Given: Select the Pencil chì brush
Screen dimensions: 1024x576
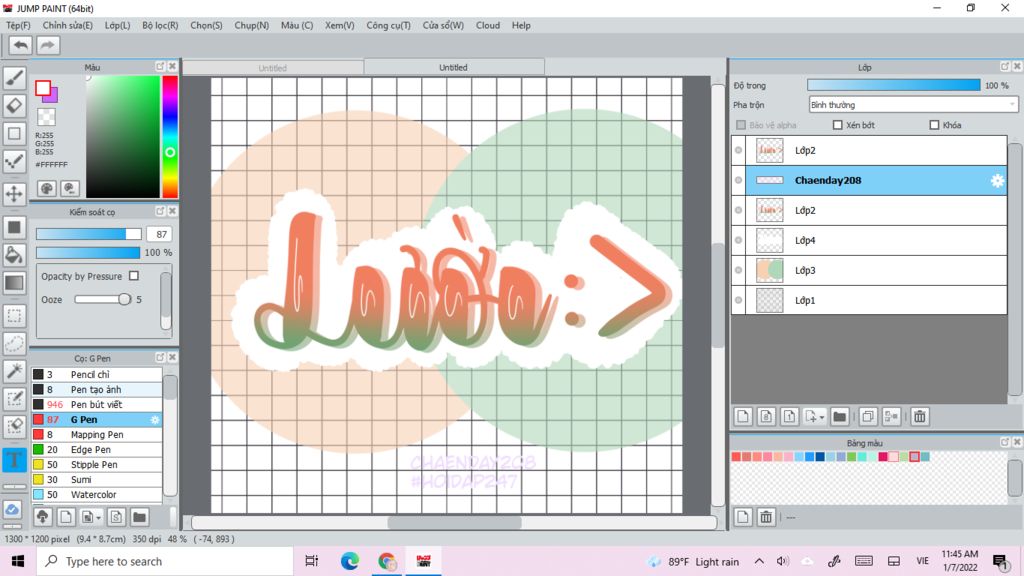Looking at the screenshot, I should point(97,374).
